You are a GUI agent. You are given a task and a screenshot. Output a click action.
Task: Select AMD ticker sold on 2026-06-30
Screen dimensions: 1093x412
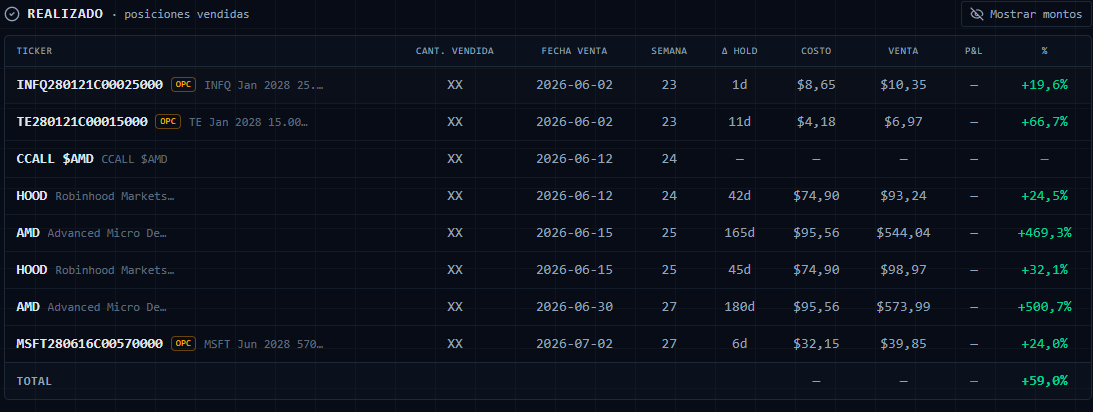pos(28,307)
